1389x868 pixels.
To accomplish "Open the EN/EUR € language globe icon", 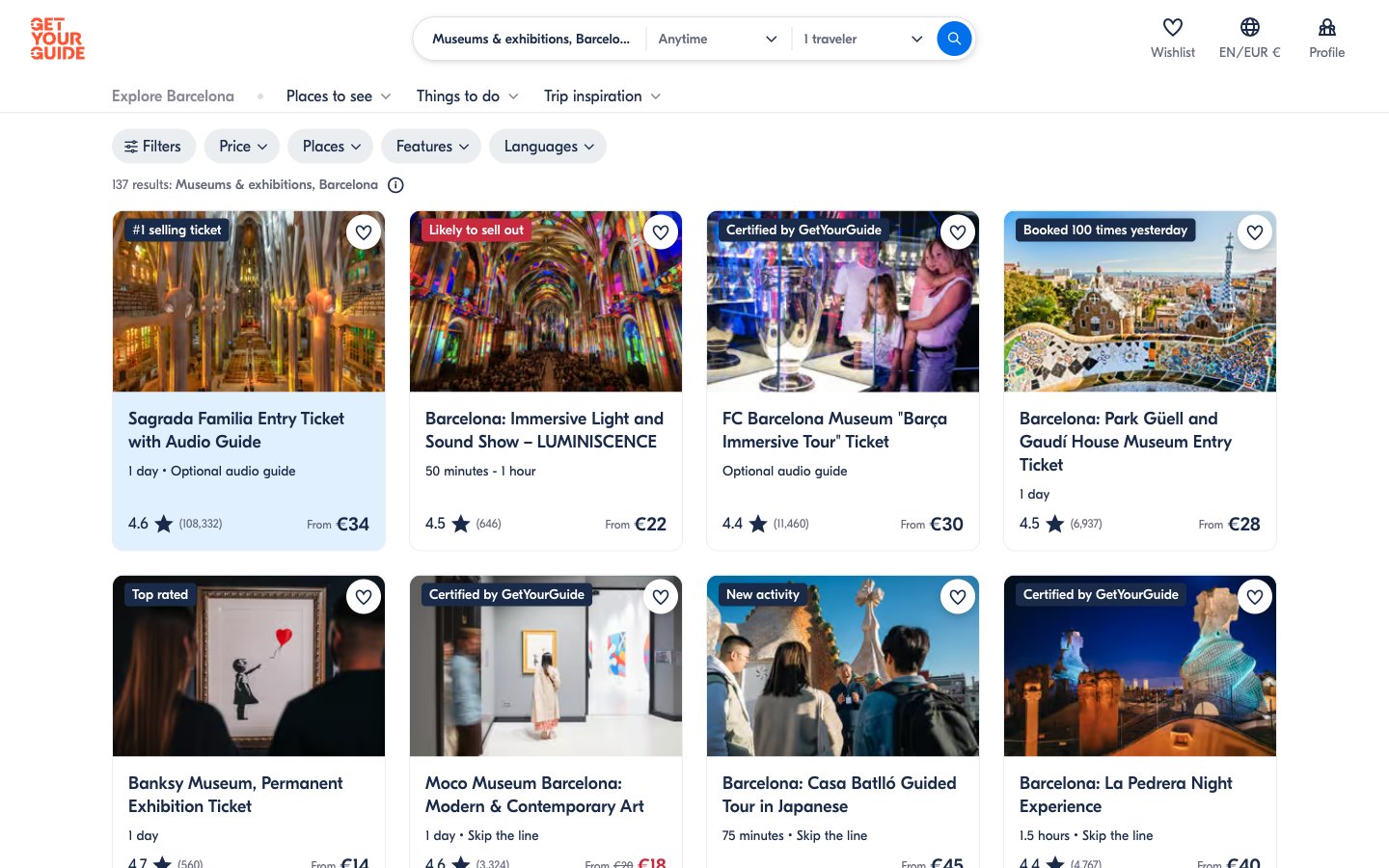I will pos(1249,28).
